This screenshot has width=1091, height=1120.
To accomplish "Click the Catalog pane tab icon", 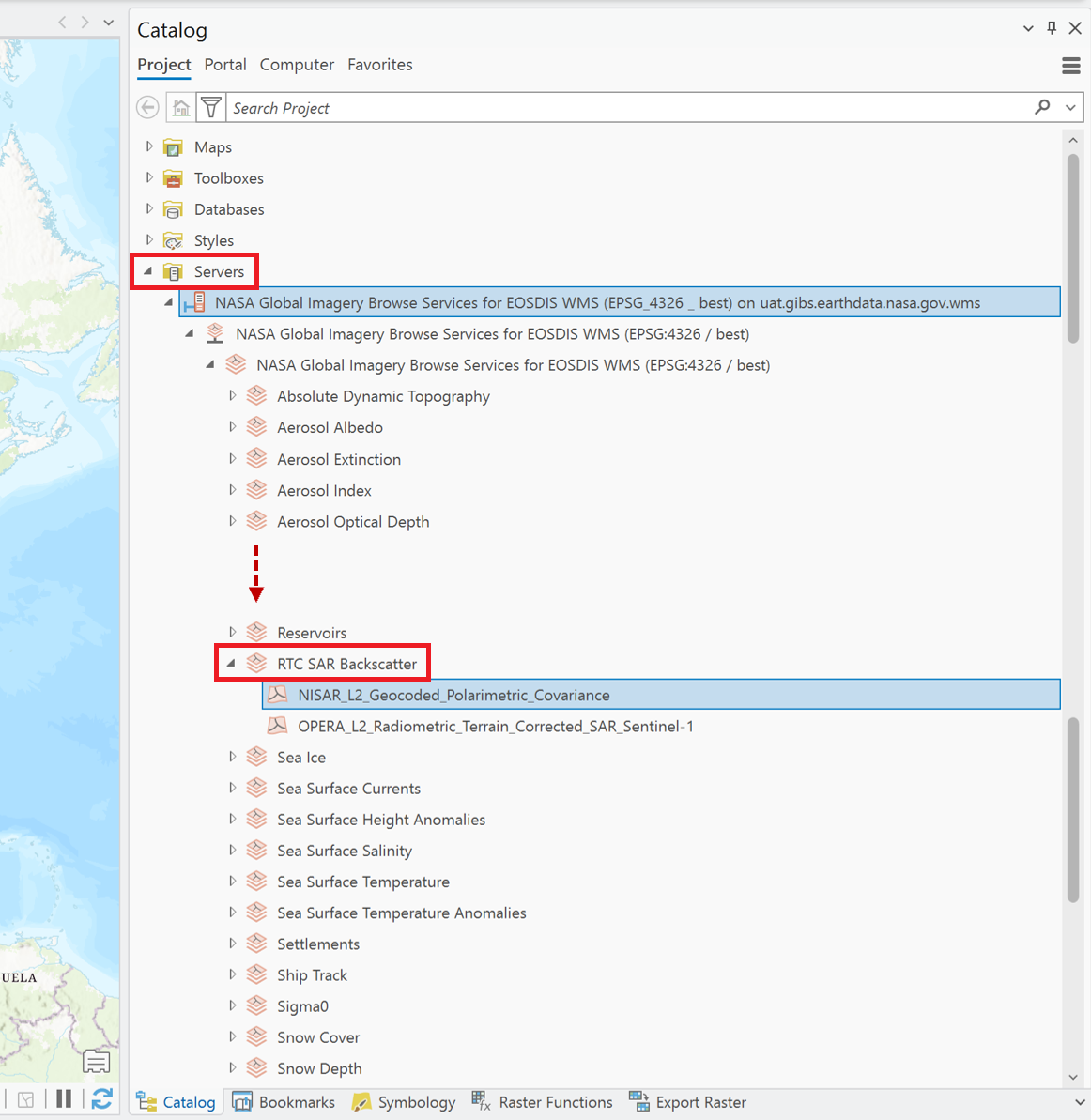I will (147, 1102).
